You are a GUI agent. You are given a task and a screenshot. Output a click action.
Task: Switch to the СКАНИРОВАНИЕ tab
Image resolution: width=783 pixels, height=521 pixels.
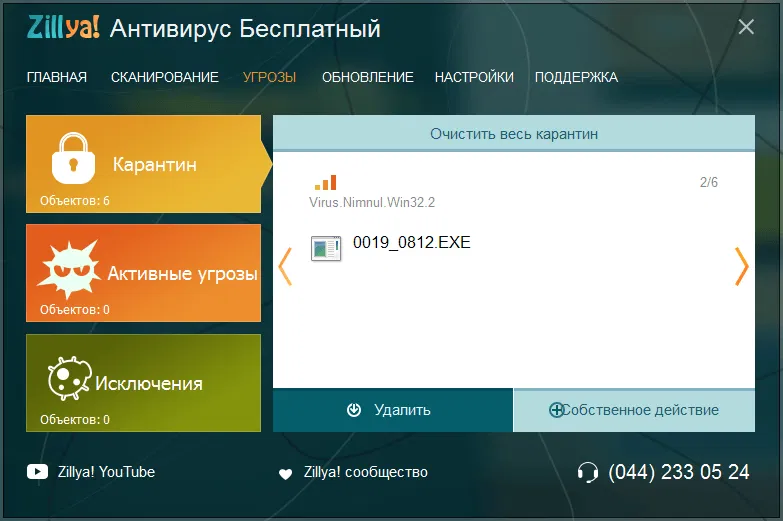[x=165, y=77]
